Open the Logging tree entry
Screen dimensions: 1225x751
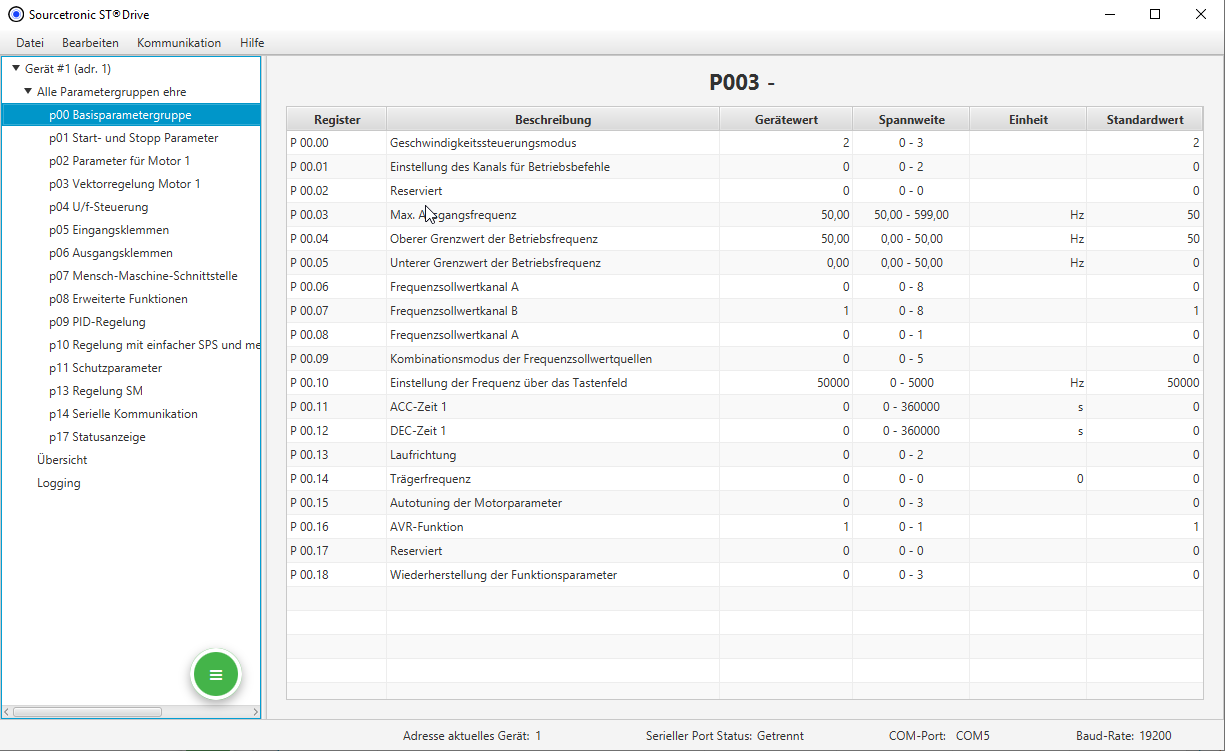(59, 483)
